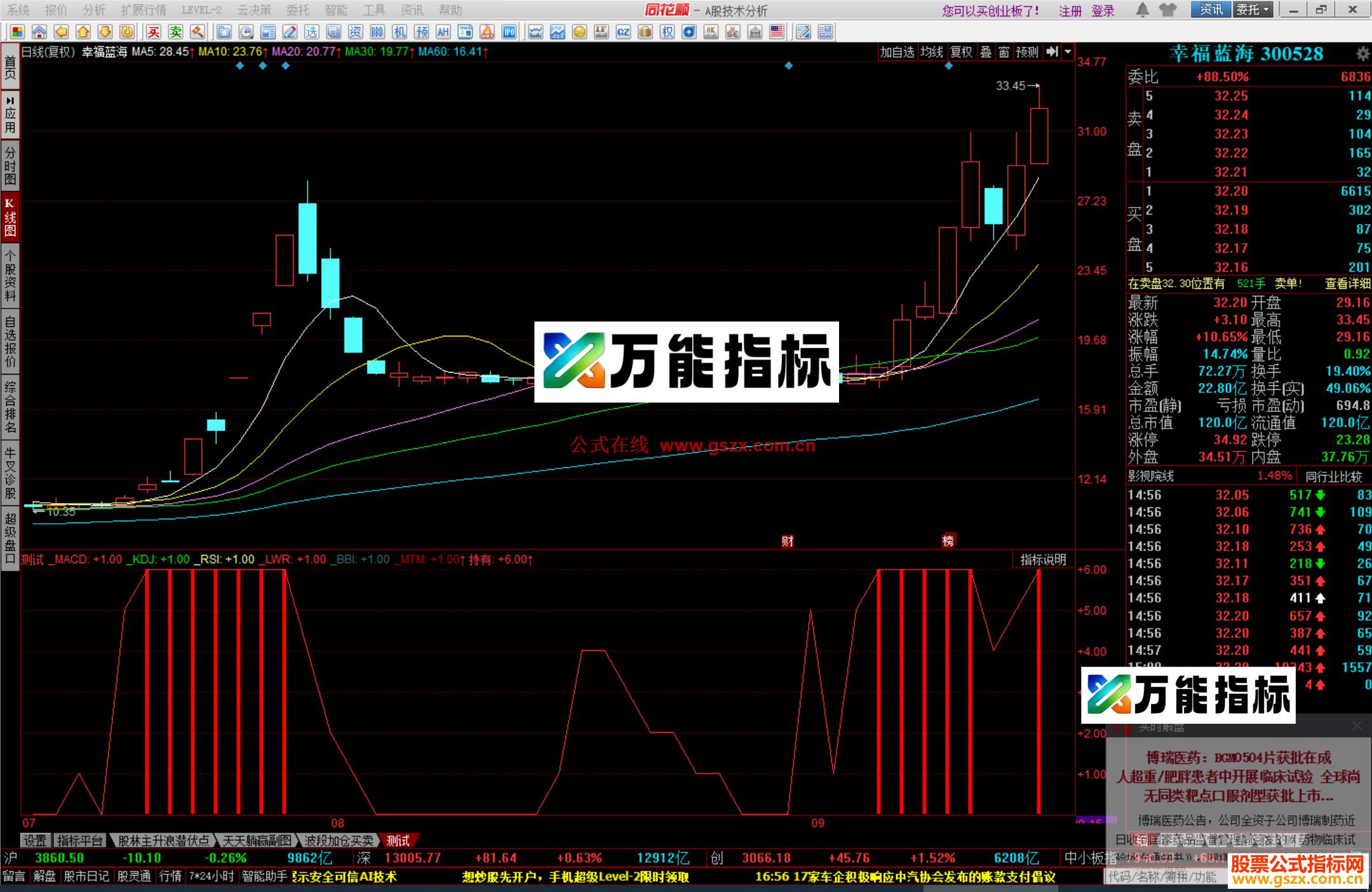The height and width of the screenshot is (892, 1372).
Task: Toggle 叠 overlay comparison mode
Action: [985, 53]
